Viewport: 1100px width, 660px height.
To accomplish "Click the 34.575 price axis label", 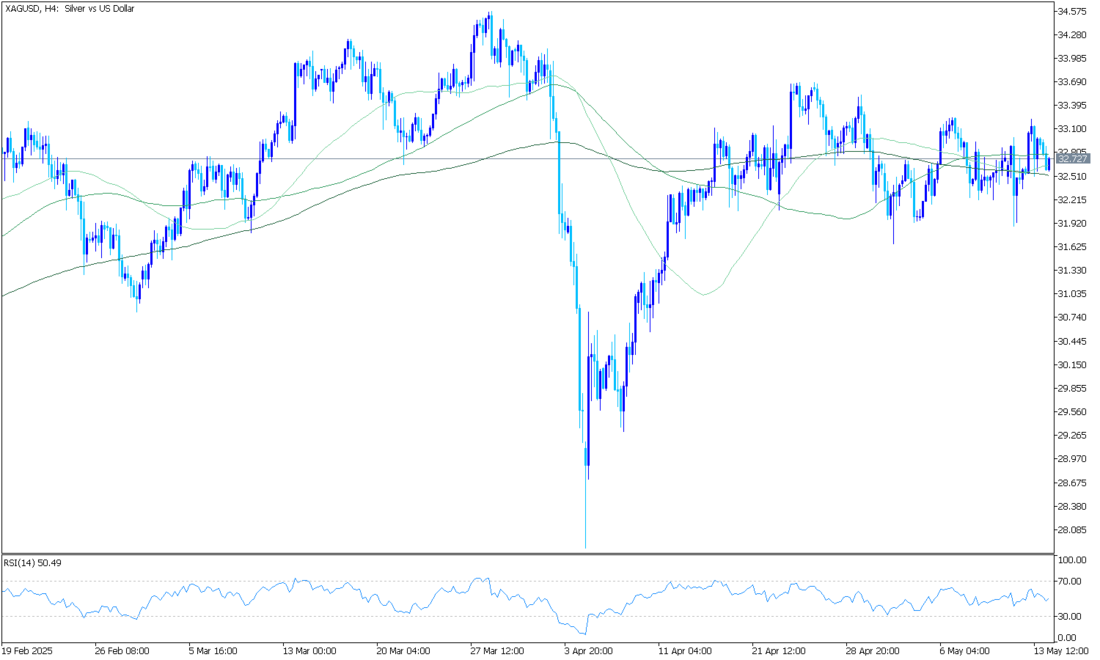I will [x=1073, y=11].
